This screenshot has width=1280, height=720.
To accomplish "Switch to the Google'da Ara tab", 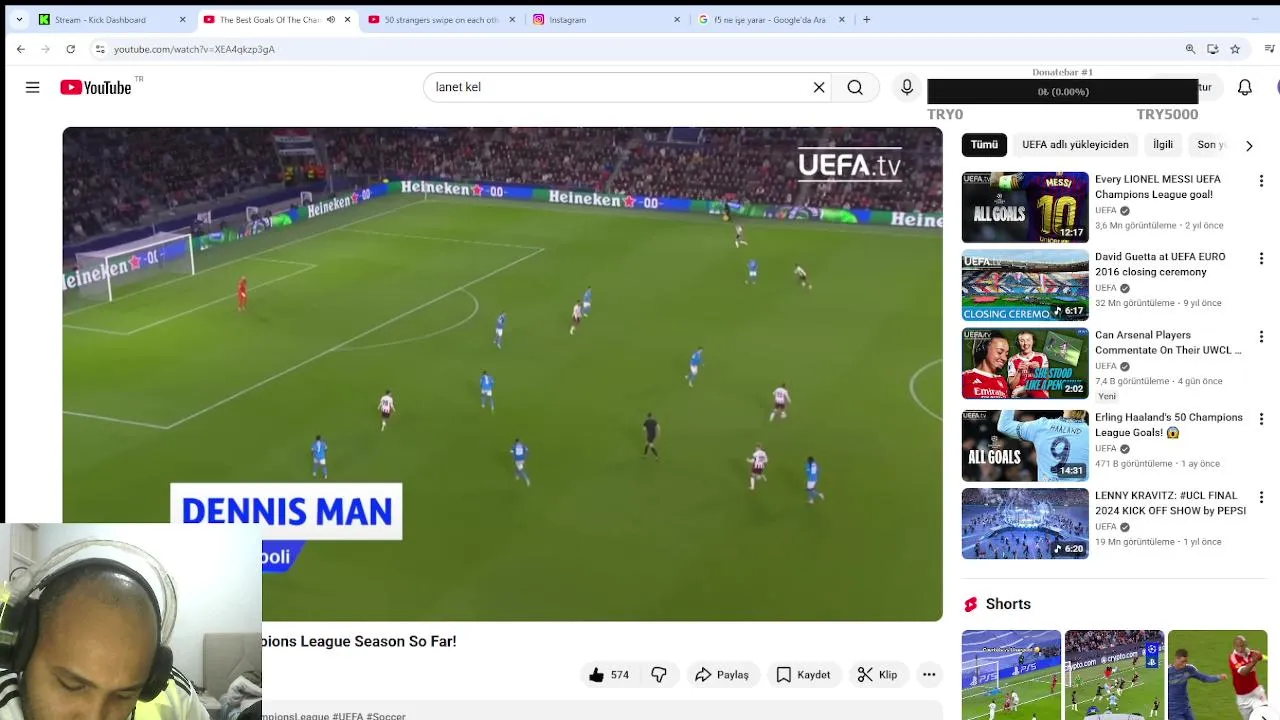I will (770, 19).
